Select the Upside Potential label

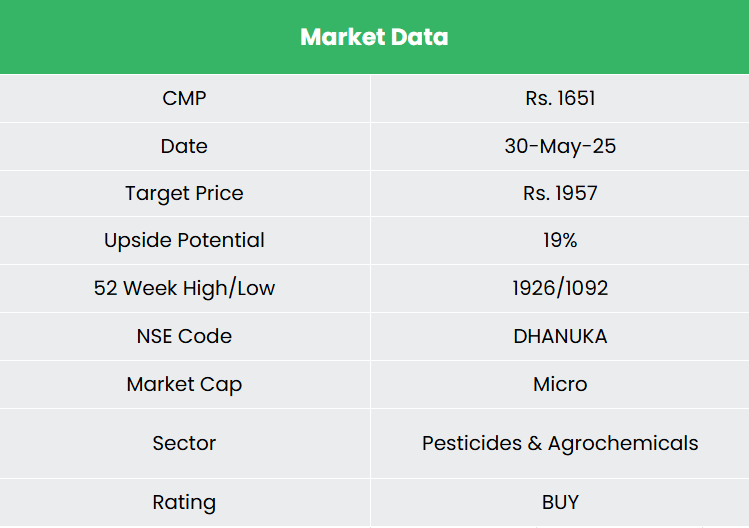coord(184,240)
